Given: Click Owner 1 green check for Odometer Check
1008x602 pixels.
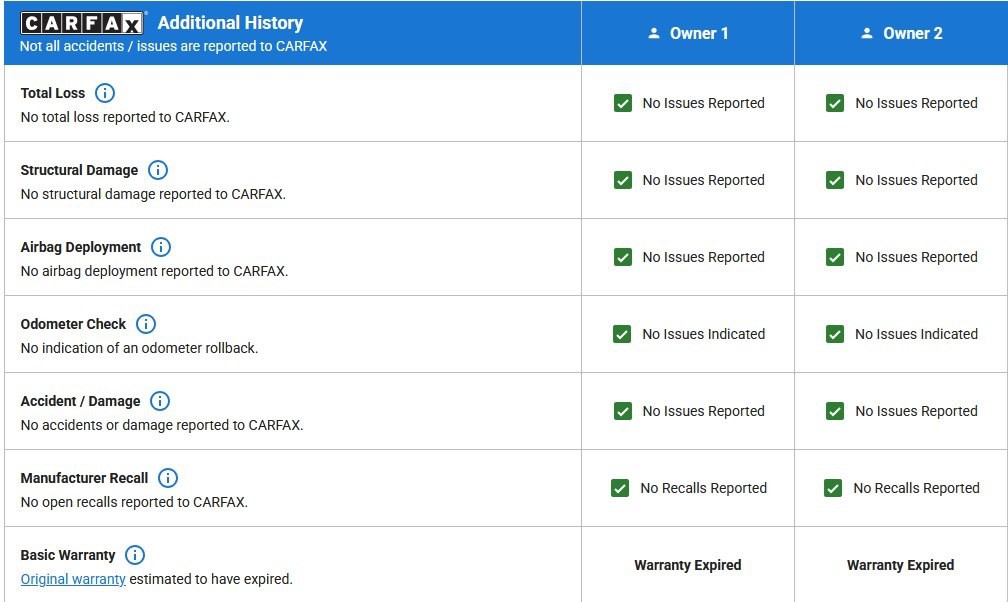Looking at the screenshot, I should 622,334.
